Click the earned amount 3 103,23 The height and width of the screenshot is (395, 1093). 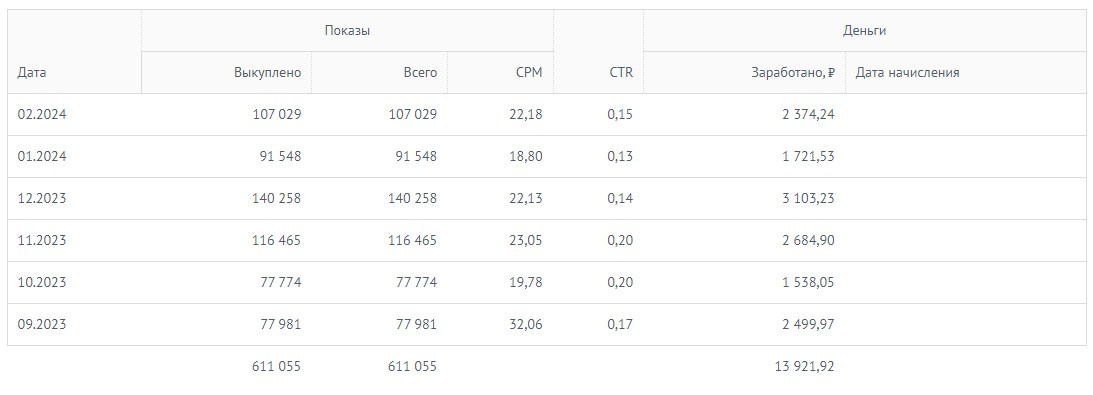coord(808,198)
